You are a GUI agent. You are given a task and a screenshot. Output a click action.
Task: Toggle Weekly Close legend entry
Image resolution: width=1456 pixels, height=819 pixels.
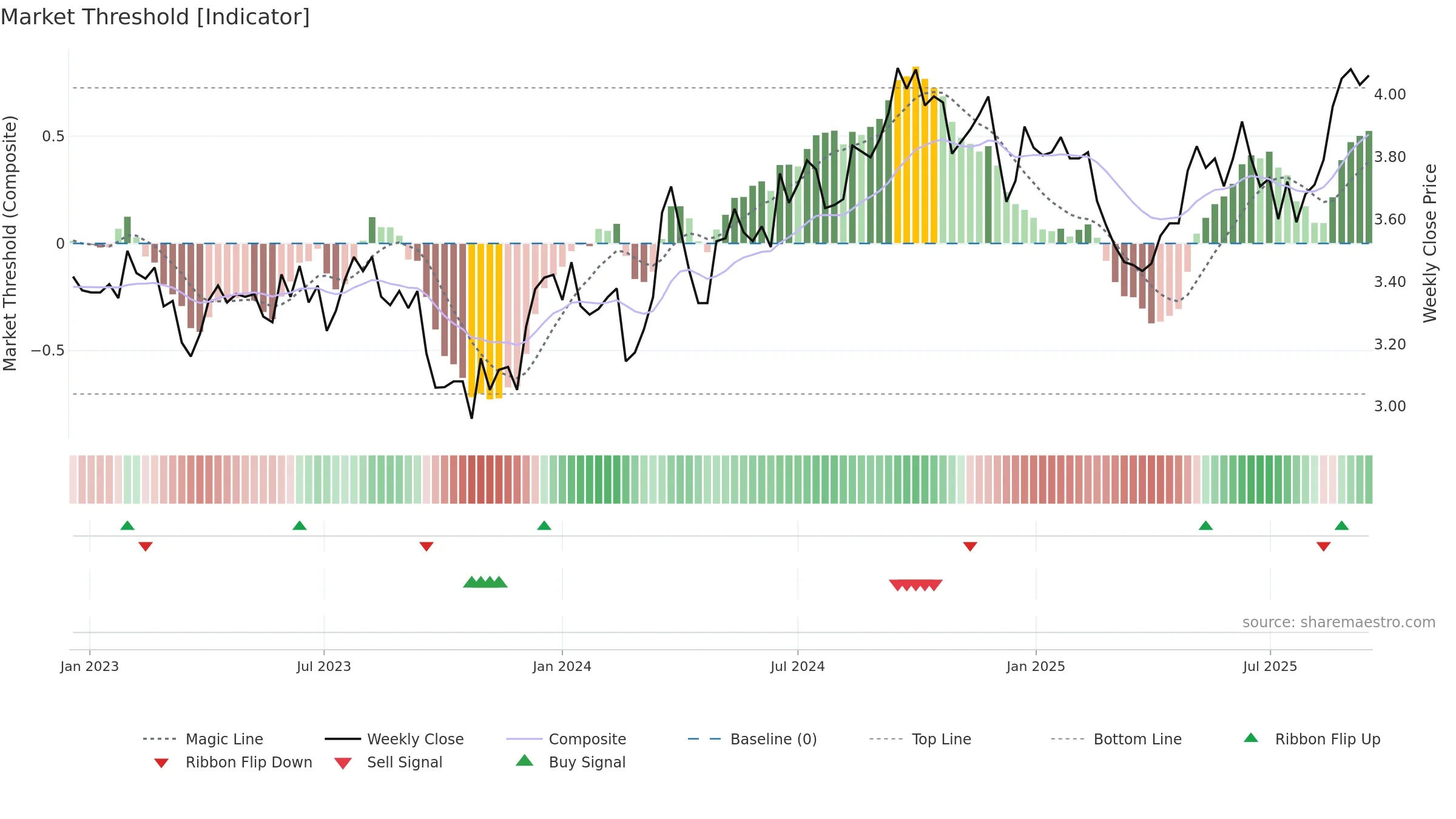(394, 739)
